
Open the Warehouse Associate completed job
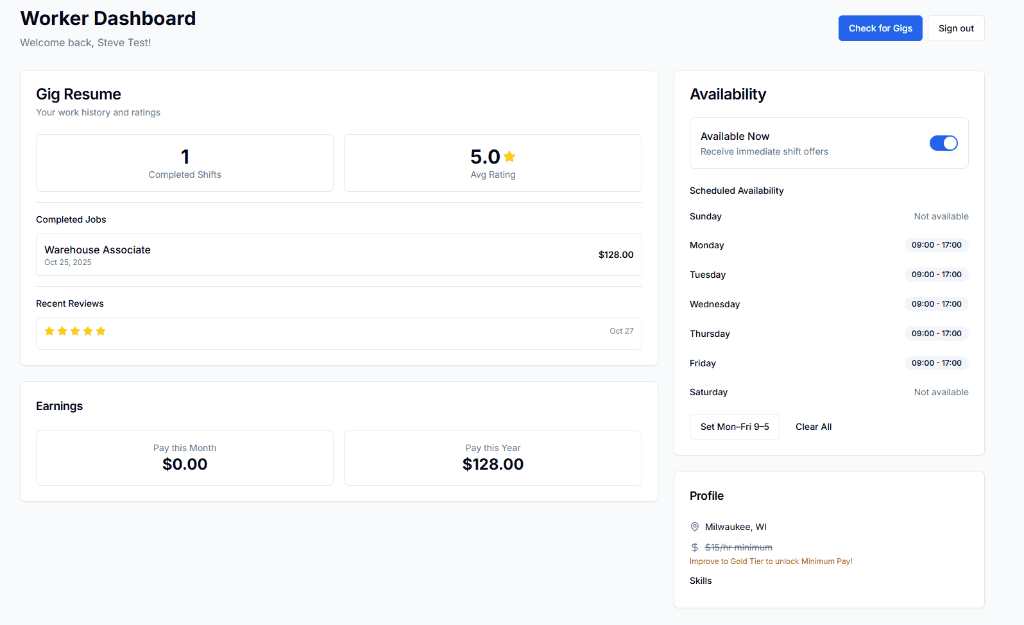pos(339,254)
